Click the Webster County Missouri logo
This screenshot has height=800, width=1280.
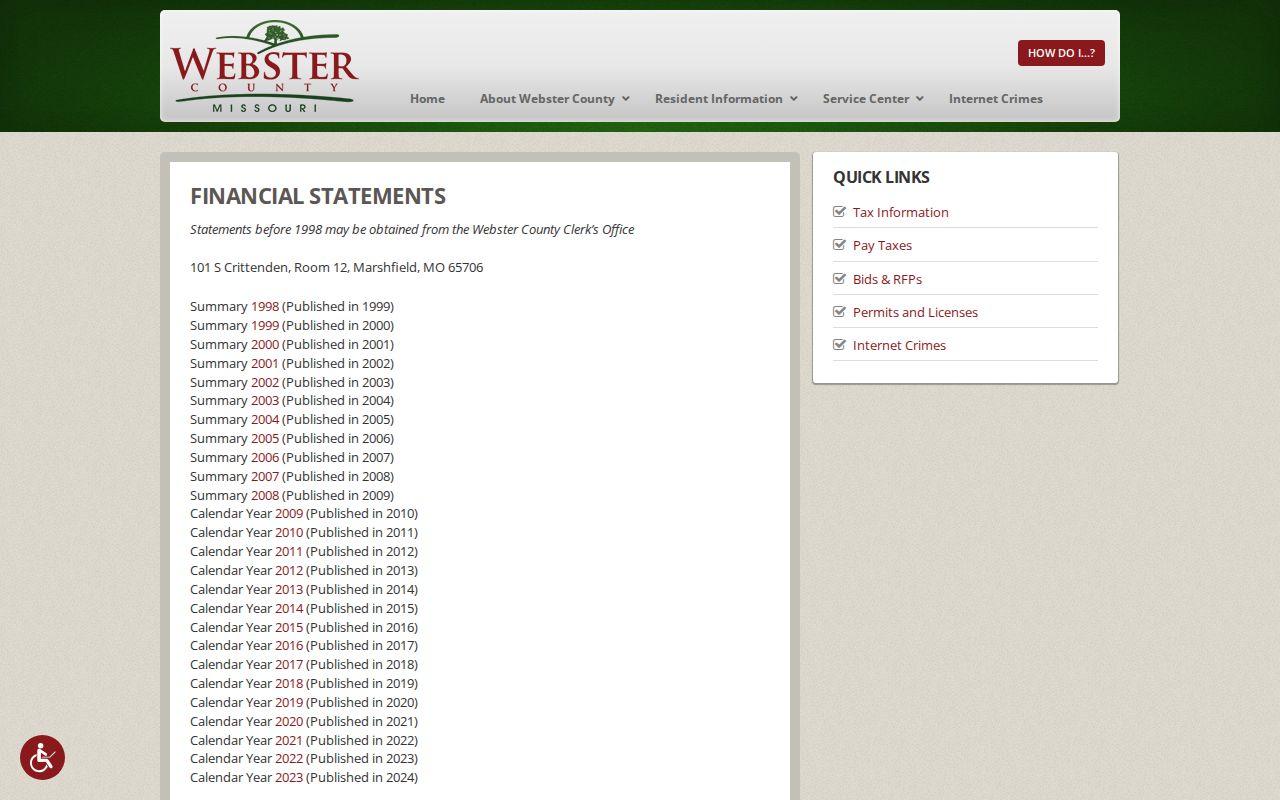coord(264,67)
